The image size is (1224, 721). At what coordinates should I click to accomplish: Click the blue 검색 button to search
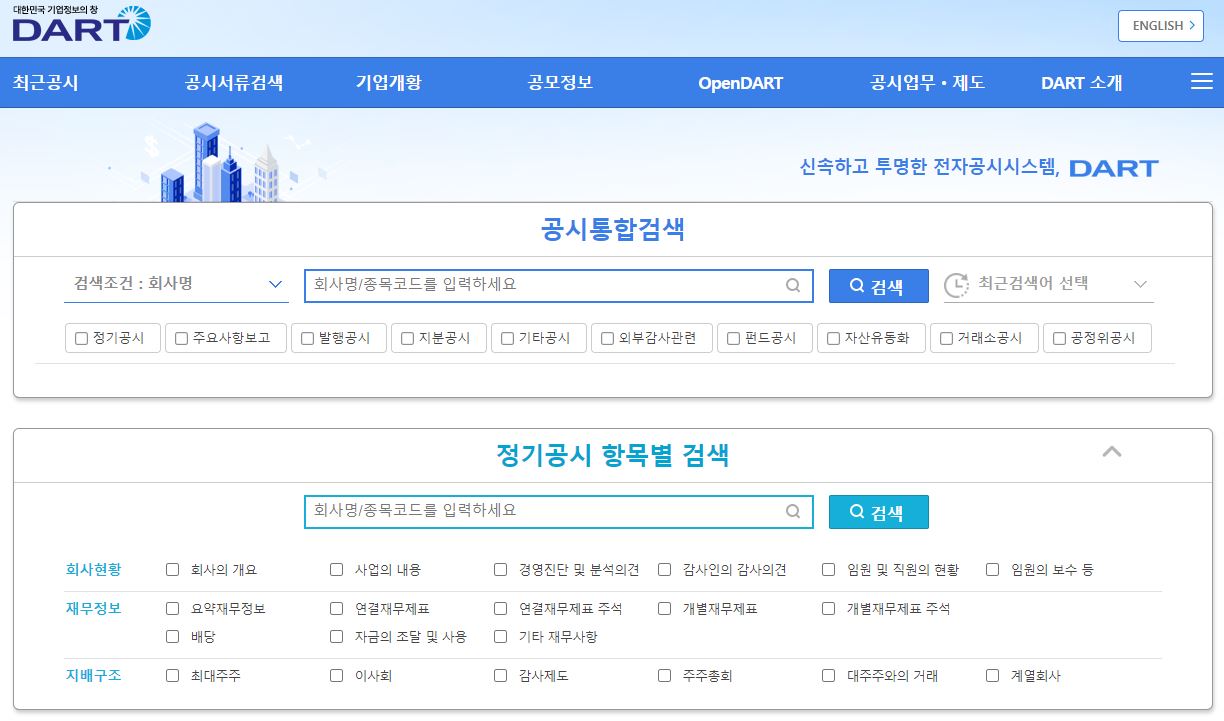[x=877, y=286]
